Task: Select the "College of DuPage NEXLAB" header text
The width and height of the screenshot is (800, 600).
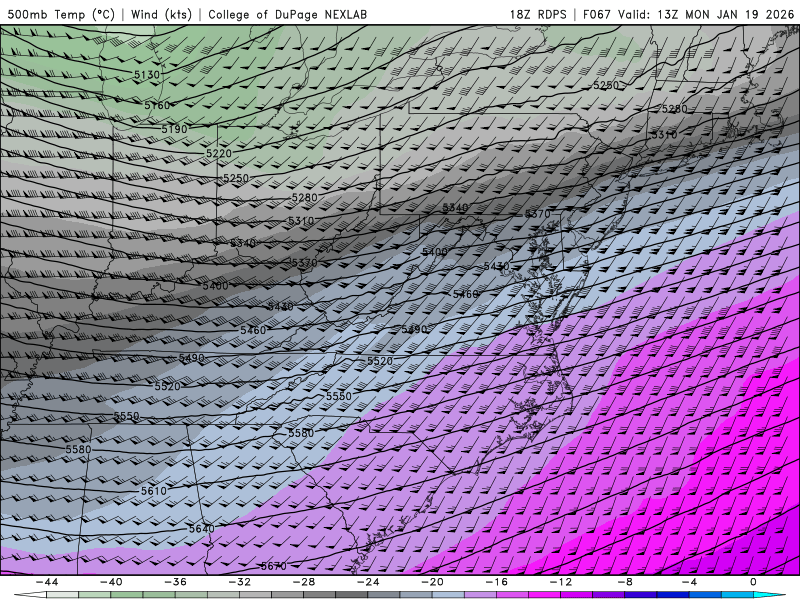Action: (288, 14)
